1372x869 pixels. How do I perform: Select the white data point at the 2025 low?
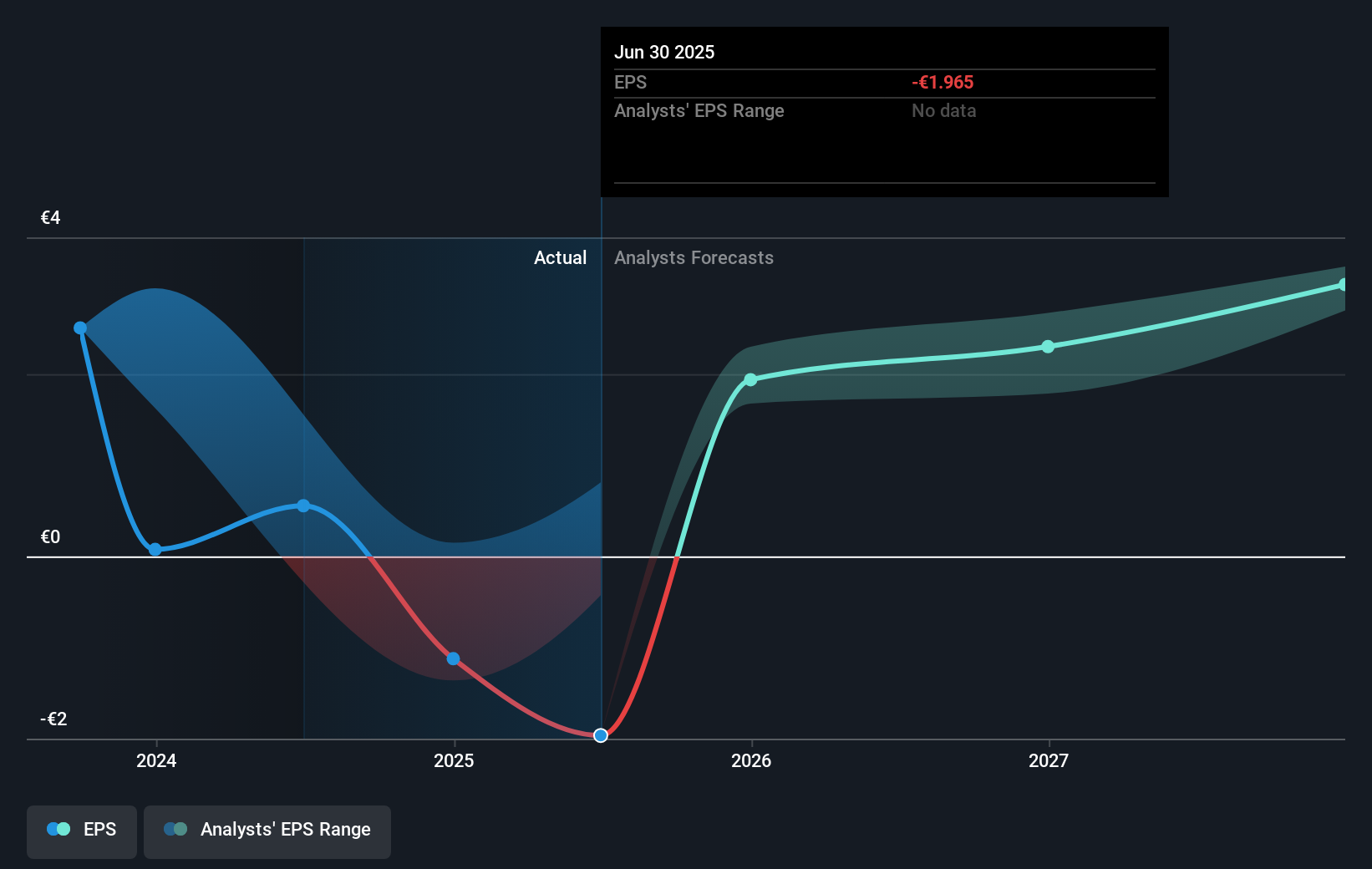click(x=600, y=735)
